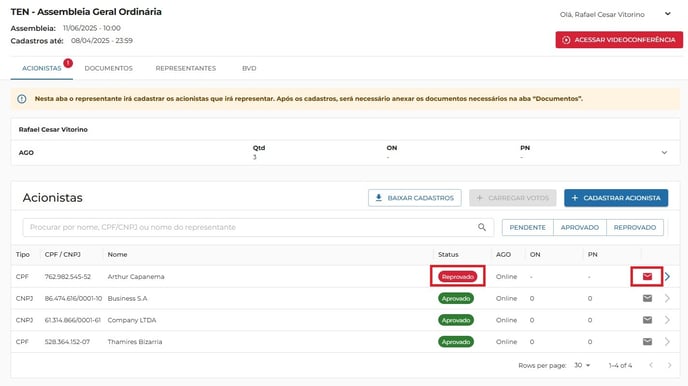Select the name Company LTDA
Screen dimensions: 688x386
point(132,320)
